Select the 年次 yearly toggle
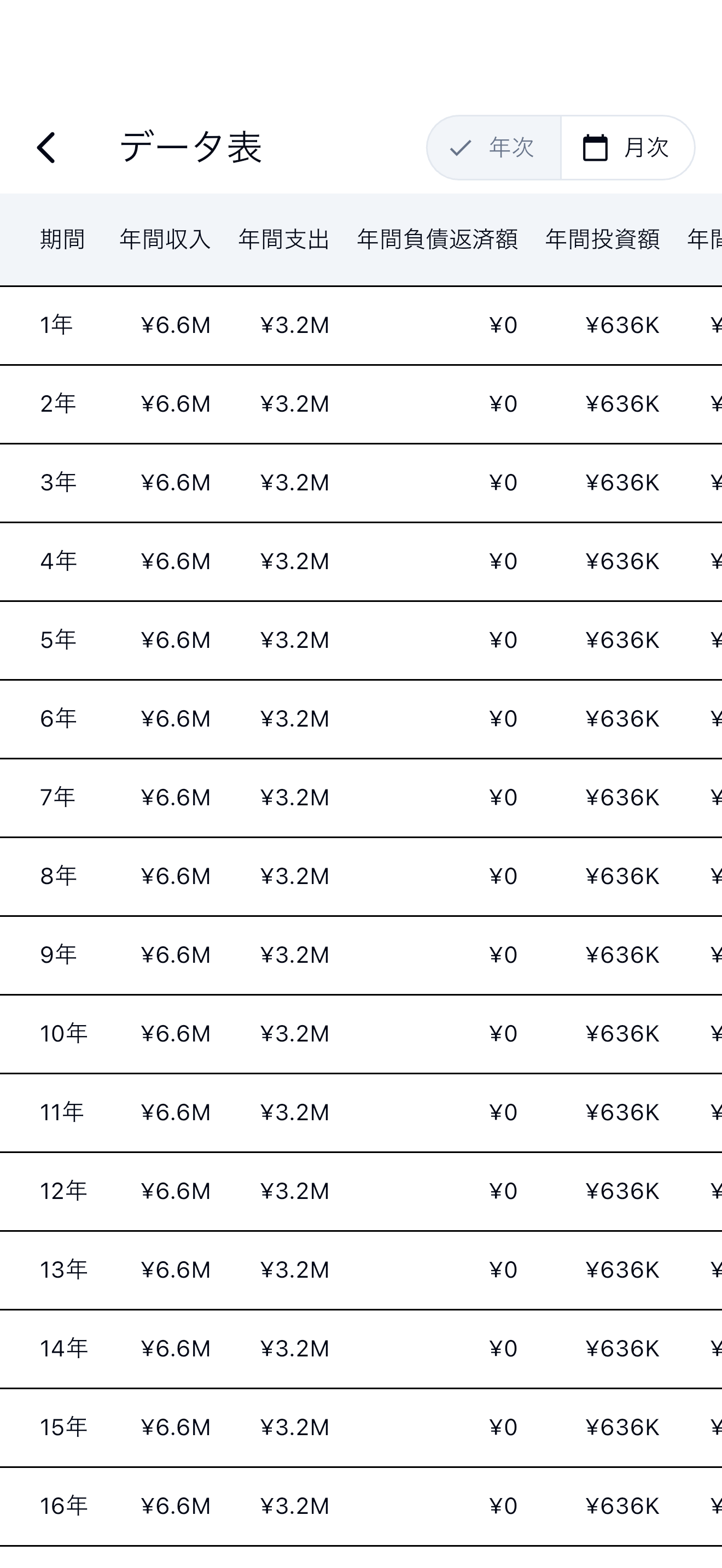The image size is (722, 1568). click(x=494, y=148)
